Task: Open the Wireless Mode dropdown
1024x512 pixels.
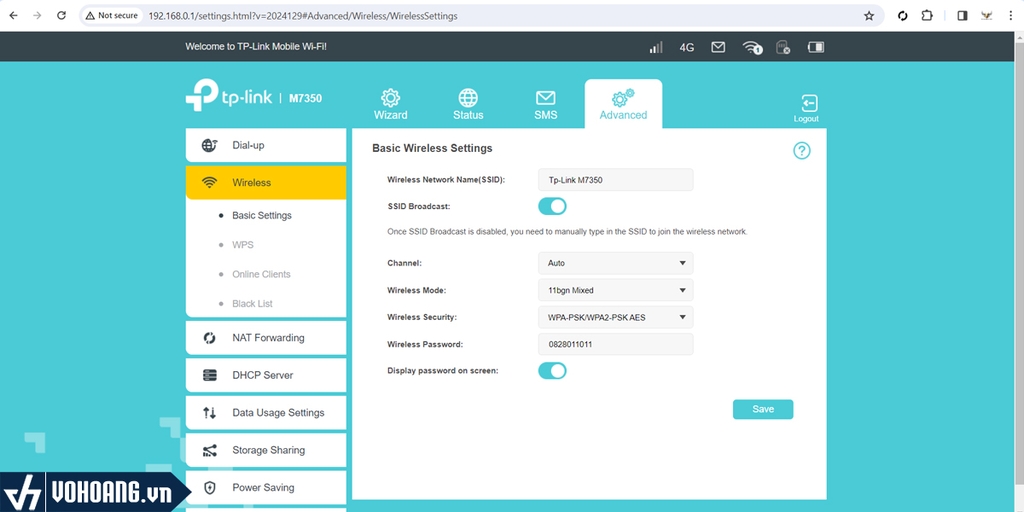Action: (x=615, y=290)
